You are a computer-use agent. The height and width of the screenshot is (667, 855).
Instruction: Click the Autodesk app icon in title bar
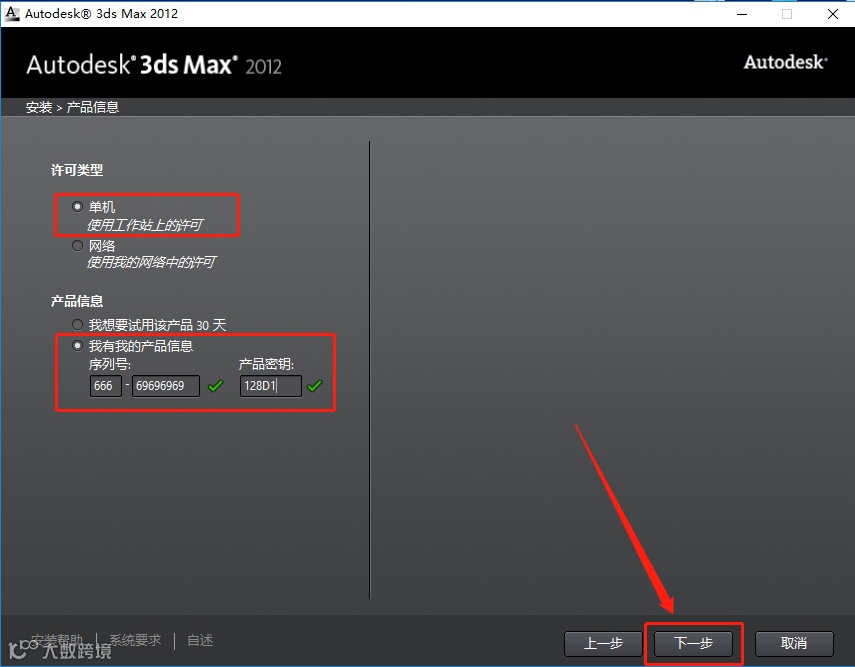pos(11,14)
